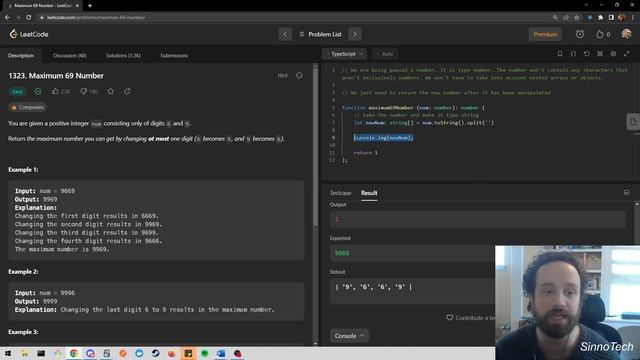Switch to the Discussion tab
This screenshot has height=360, width=640.
70,56
